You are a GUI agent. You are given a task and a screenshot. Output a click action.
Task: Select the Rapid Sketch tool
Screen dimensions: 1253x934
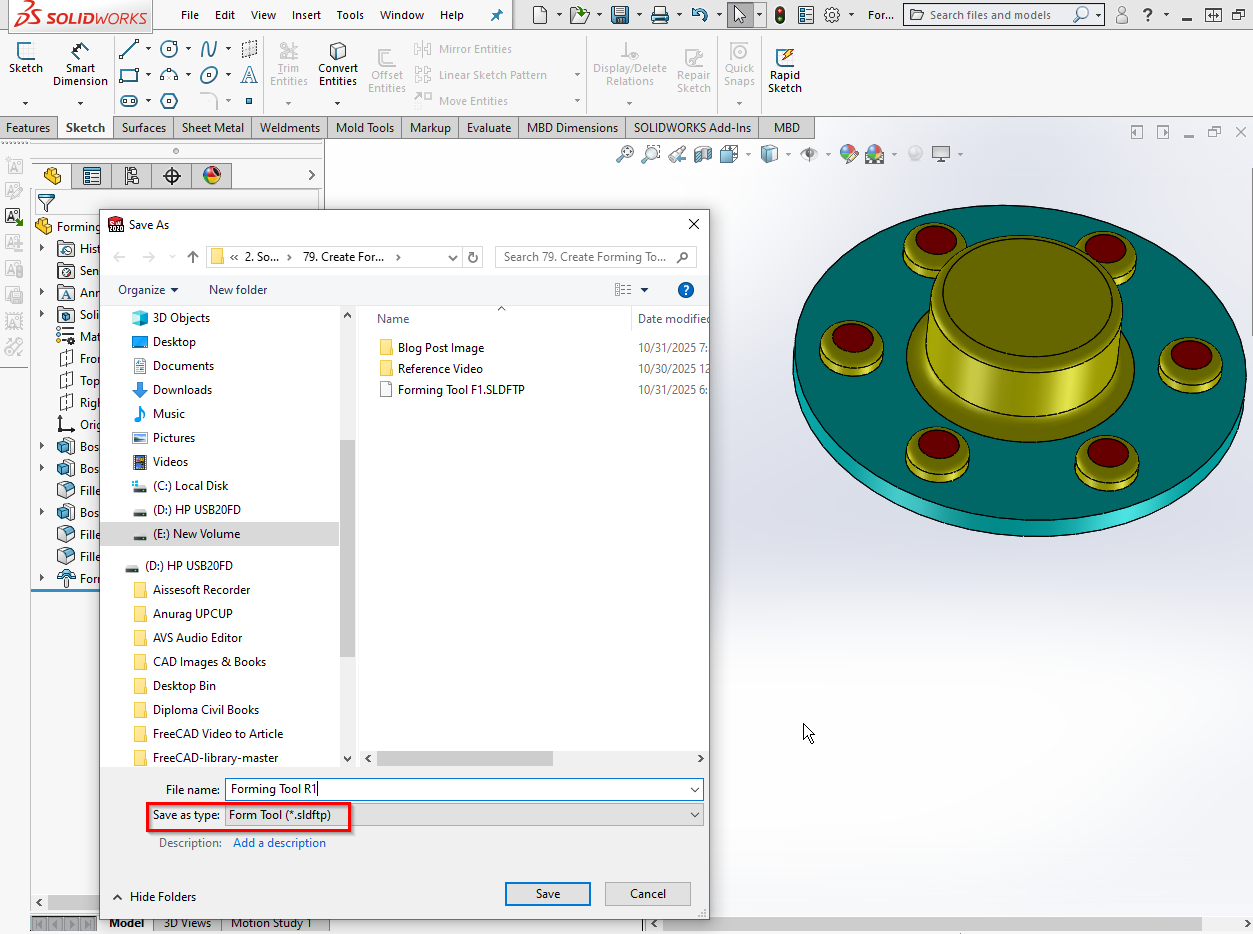click(x=784, y=69)
